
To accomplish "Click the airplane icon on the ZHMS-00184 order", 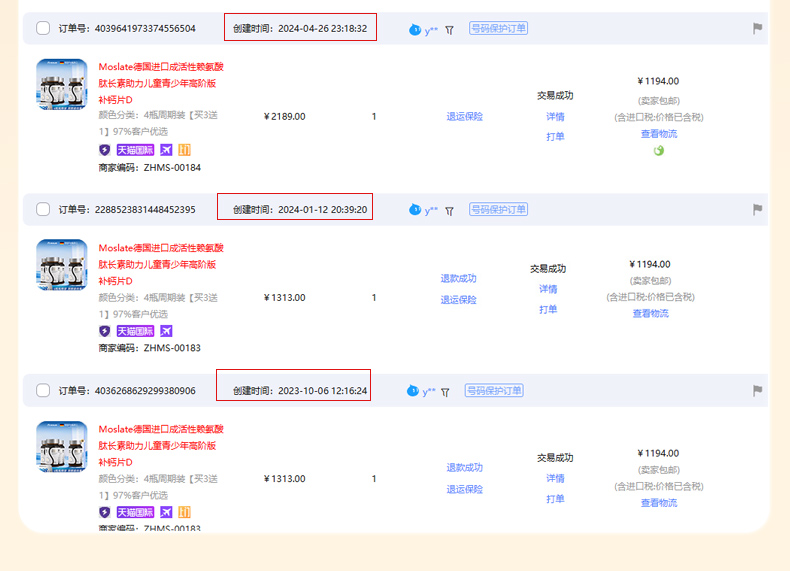I will (166, 150).
